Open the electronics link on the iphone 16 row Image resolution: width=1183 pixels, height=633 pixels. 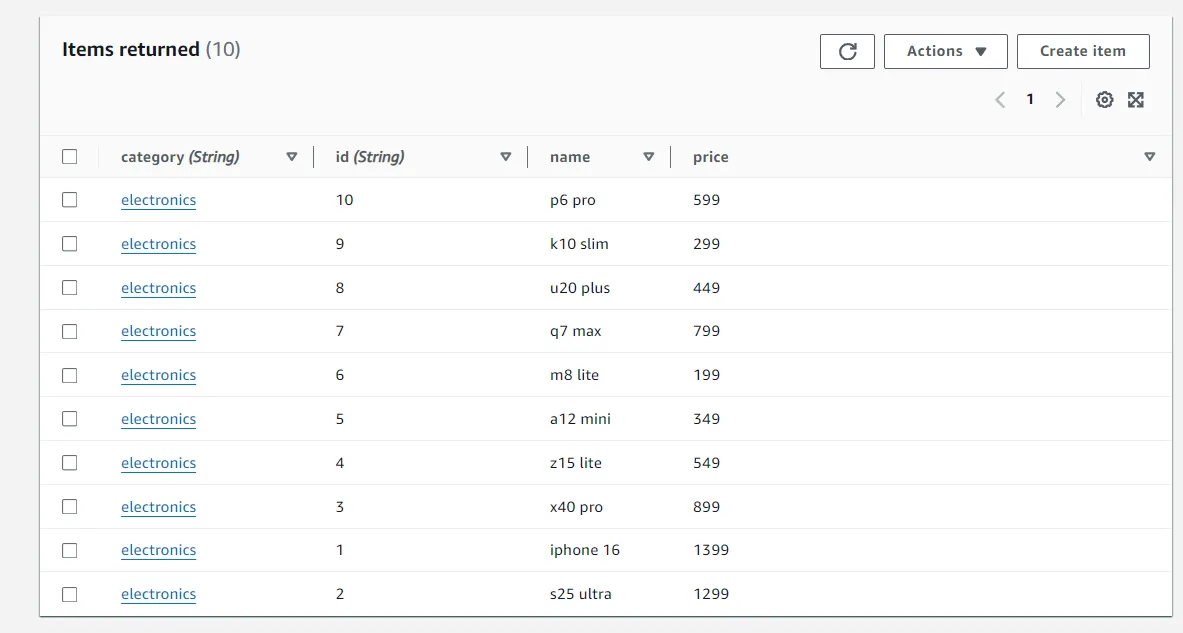158,550
